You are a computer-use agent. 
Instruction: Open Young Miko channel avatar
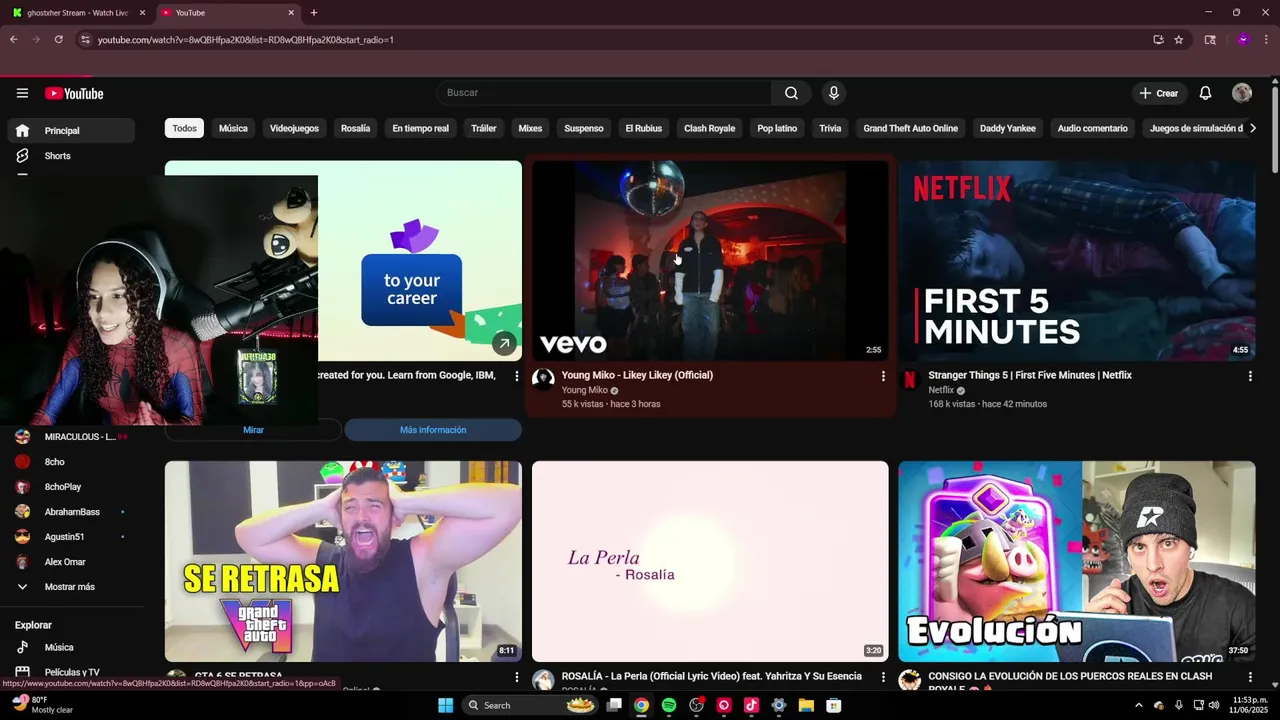(543, 378)
